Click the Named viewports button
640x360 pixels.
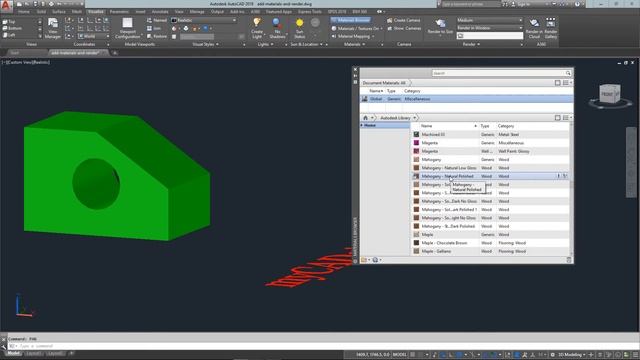[x=157, y=20]
